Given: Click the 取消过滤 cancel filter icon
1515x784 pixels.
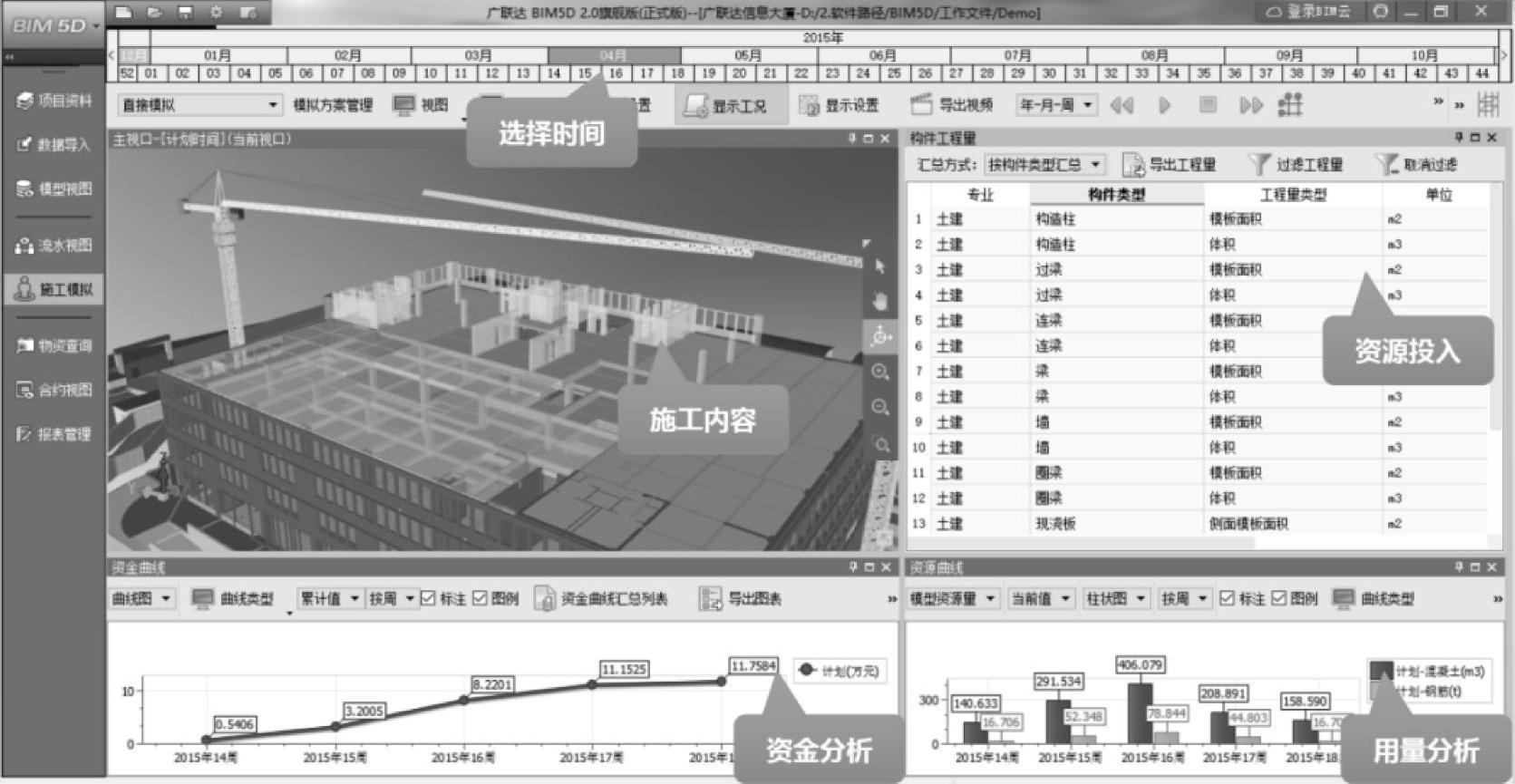Looking at the screenshot, I should (x=1385, y=164).
